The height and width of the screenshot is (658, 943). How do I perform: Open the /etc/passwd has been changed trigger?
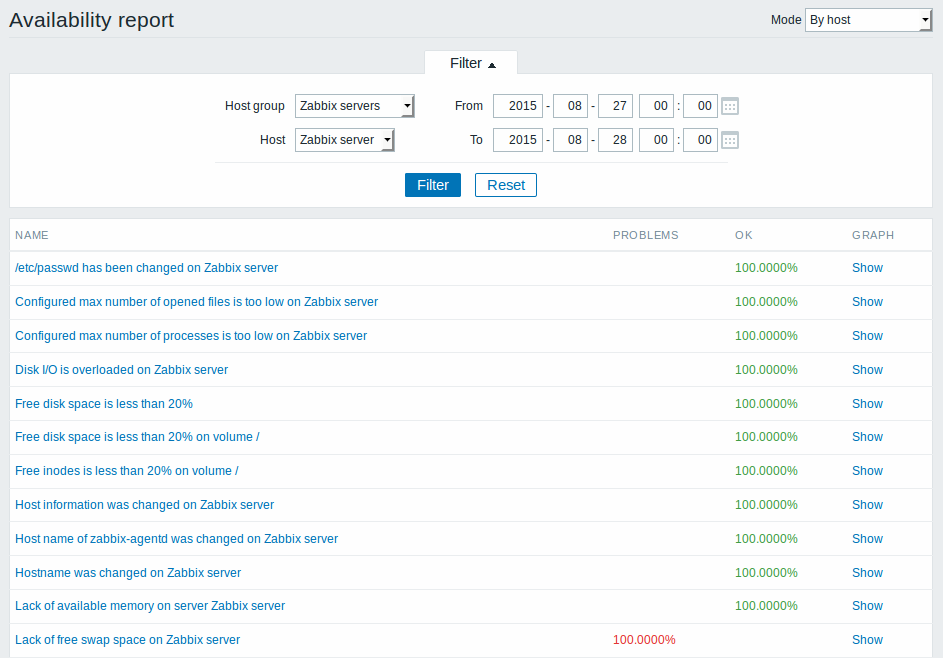coord(146,268)
